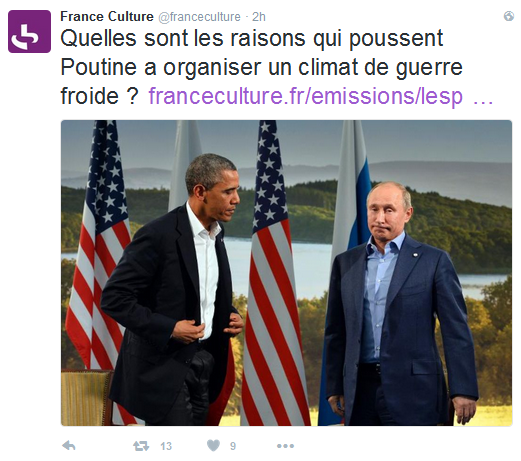
Task: Click the France Culture display name
Action: (107, 16)
